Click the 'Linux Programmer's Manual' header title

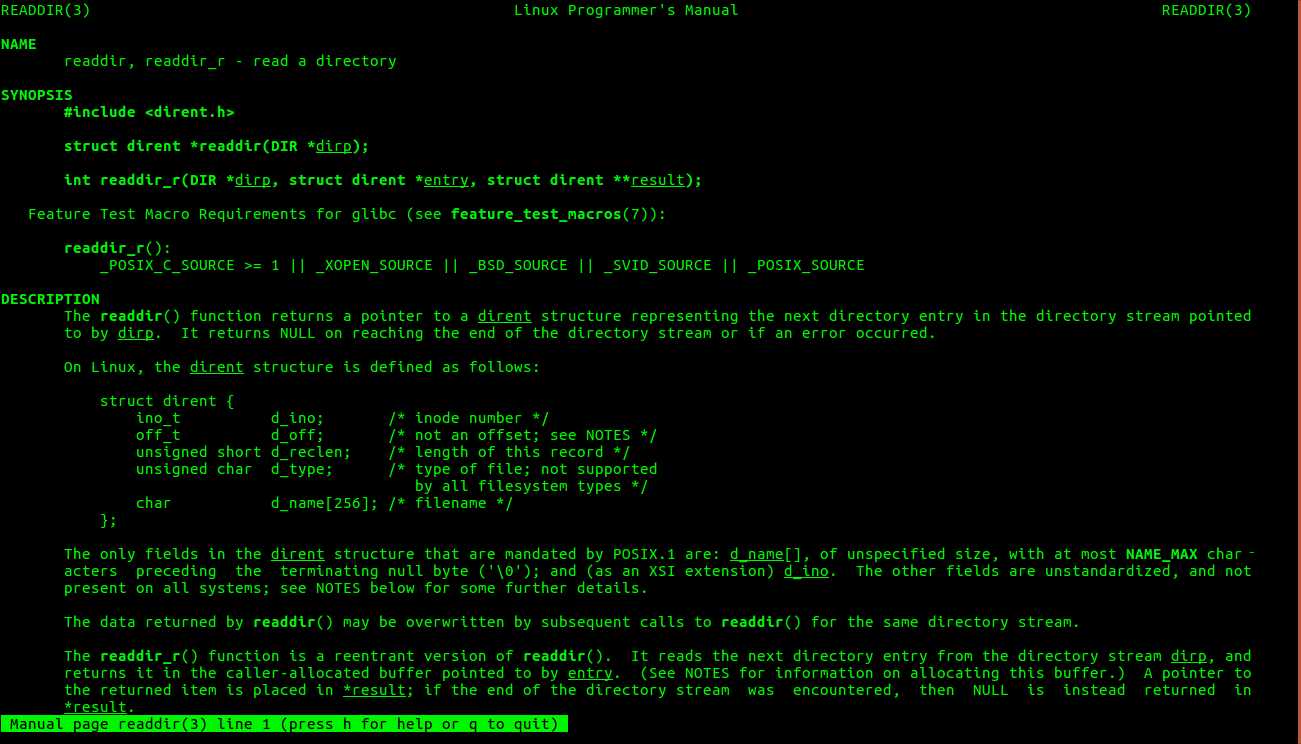pos(626,10)
